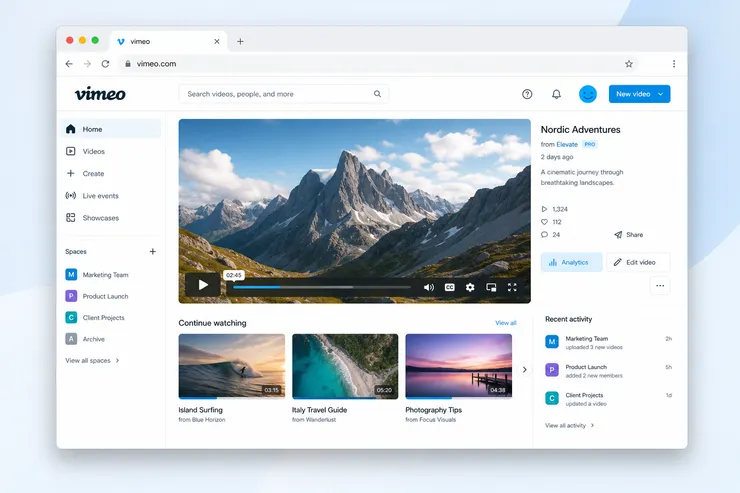740x493 pixels.
Task: Click Island Surfing title text
Action: [x=201, y=410]
